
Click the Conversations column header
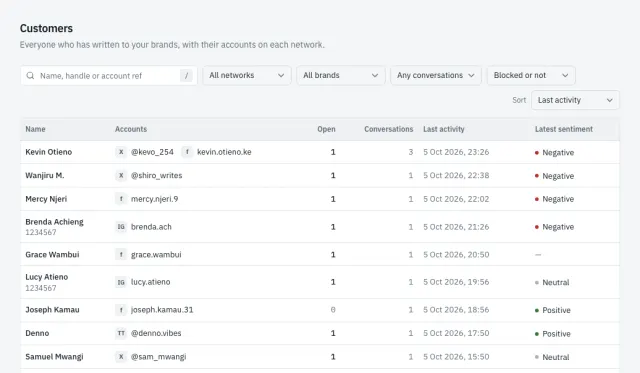click(x=389, y=129)
